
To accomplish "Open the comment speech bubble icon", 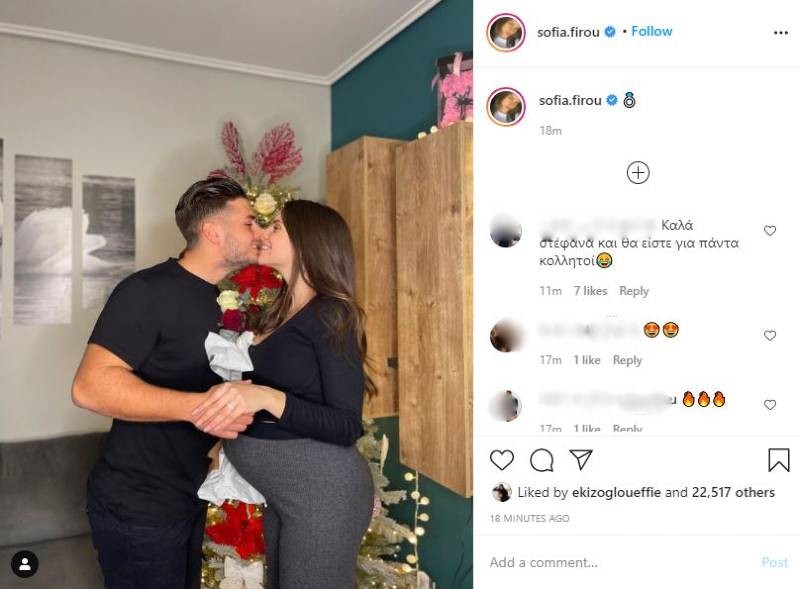I will point(542,460).
